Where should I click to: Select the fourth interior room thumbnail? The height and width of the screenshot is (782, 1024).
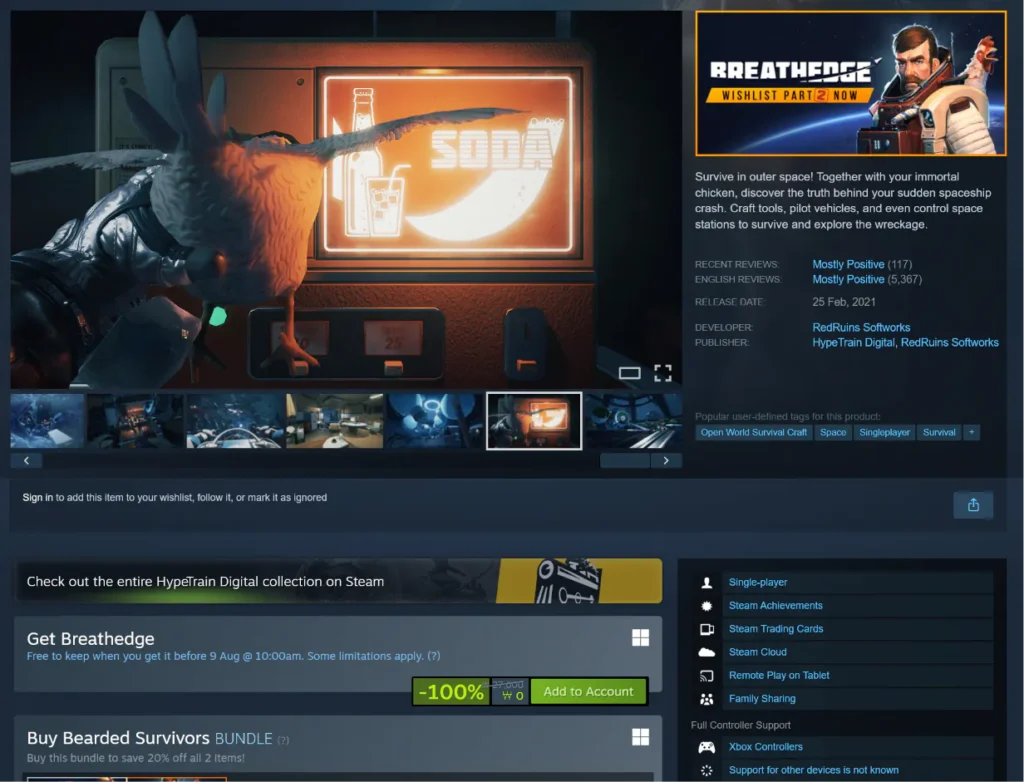pyautogui.click(x=334, y=421)
